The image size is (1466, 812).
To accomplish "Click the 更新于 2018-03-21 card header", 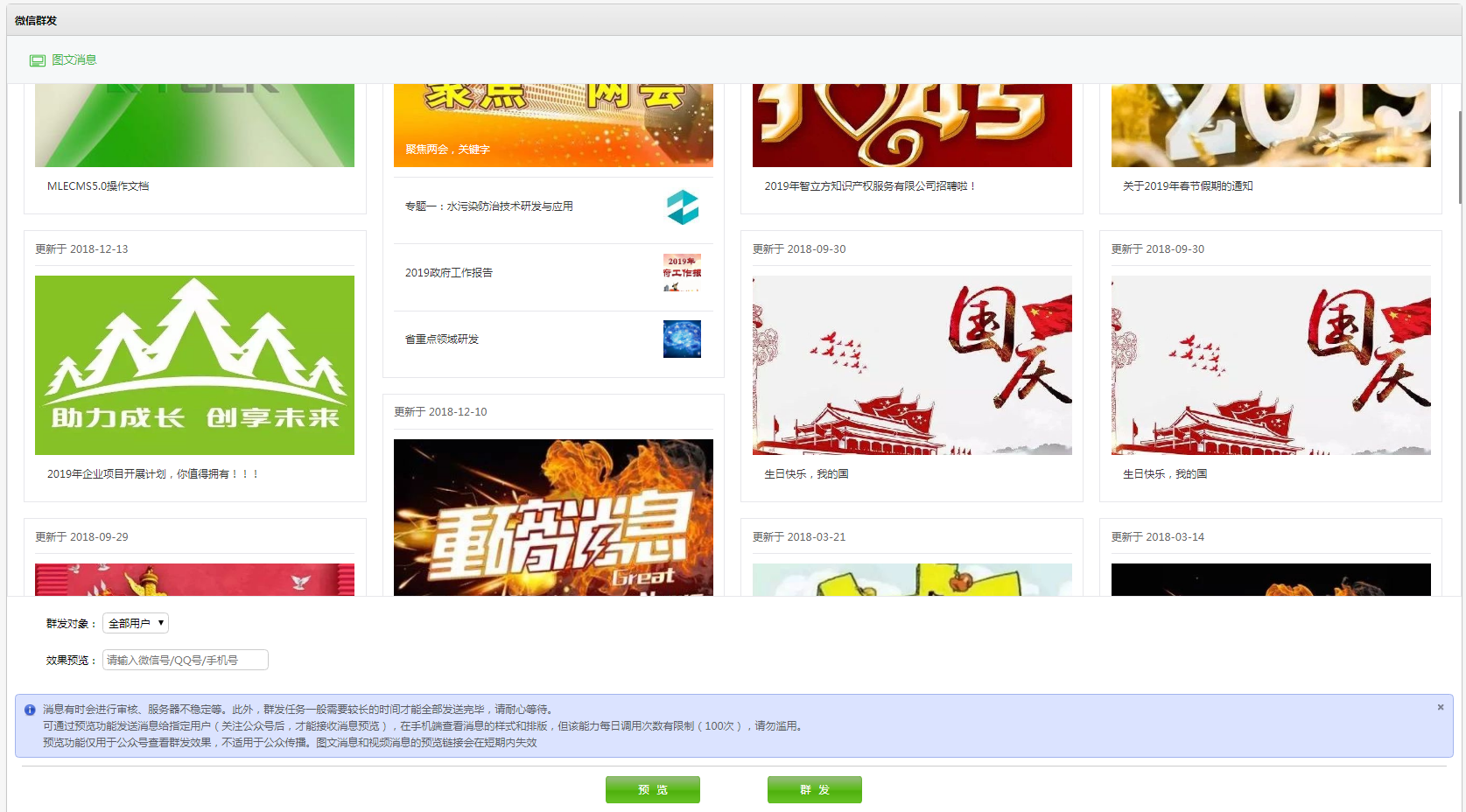I will (799, 537).
